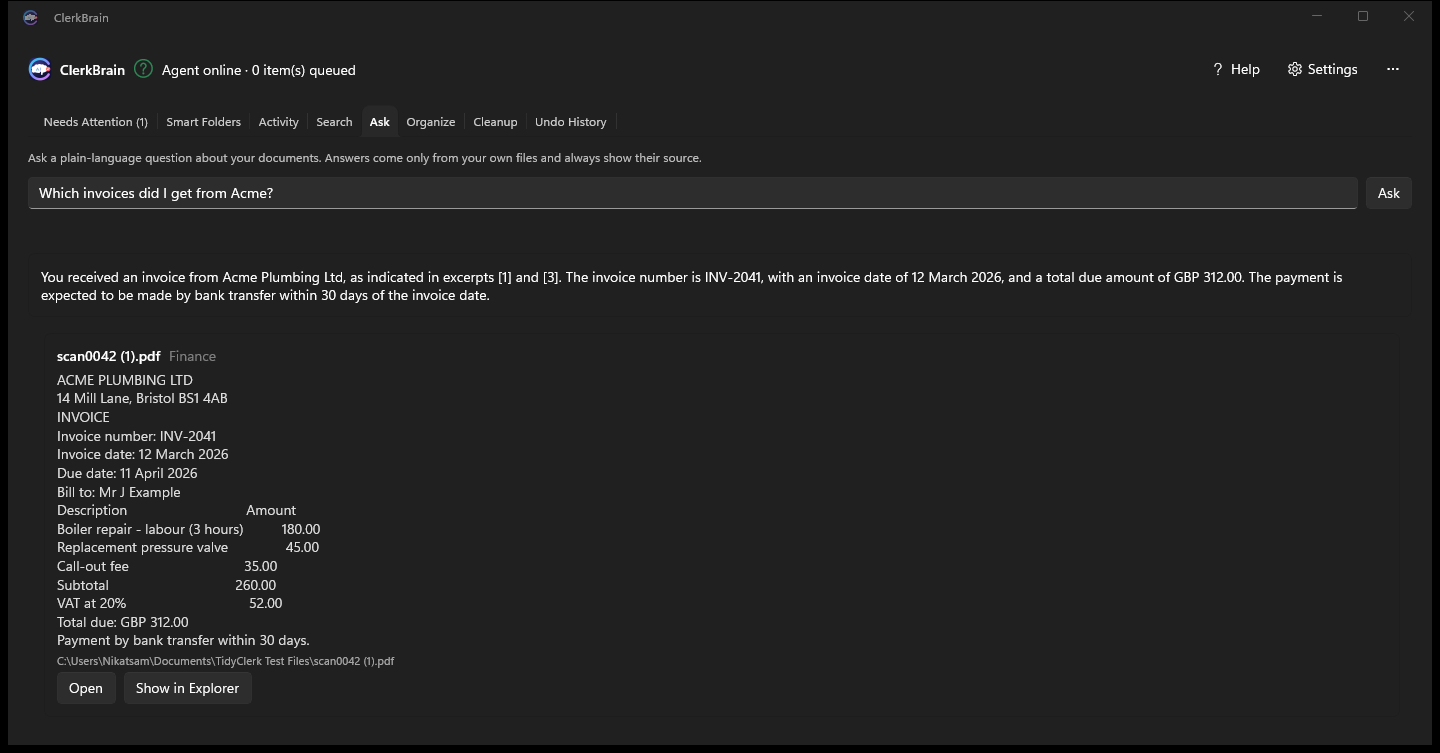Go to the Search tab
Image resolution: width=1440 pixels, height=753 pixels.
pos(334,122)
